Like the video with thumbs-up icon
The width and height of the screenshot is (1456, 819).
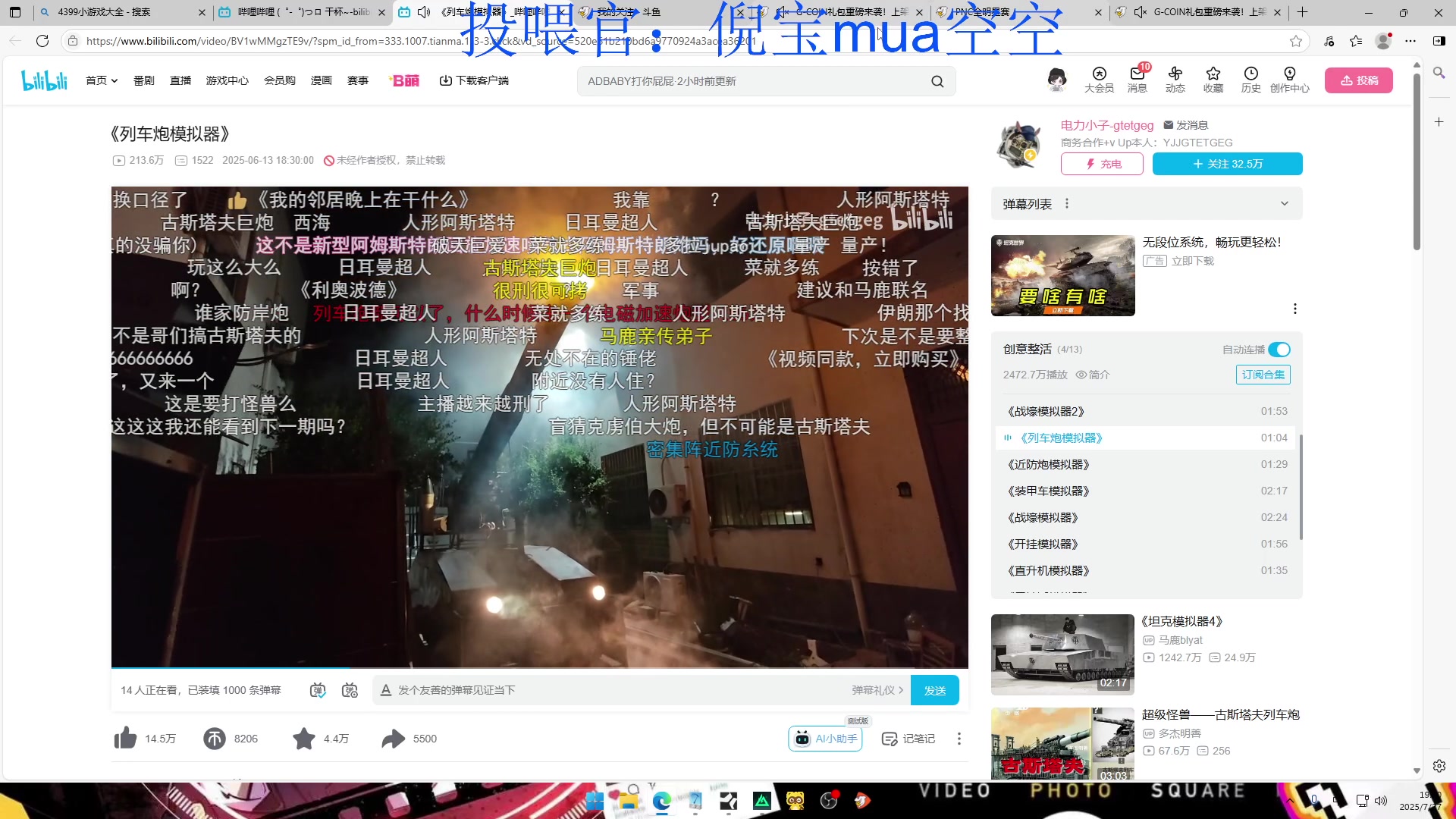click(125, 738)
